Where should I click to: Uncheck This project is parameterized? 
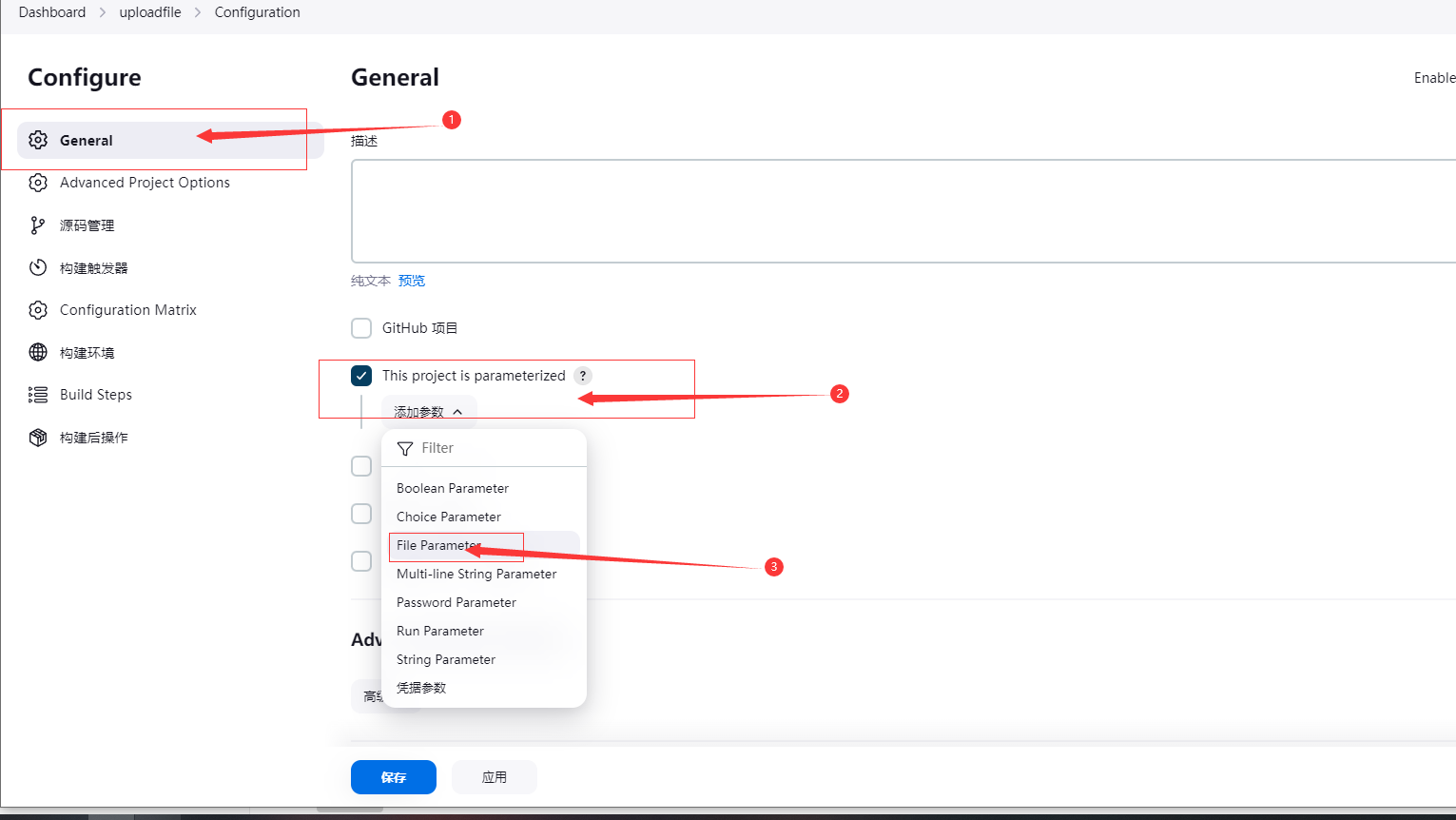(361, 376)
